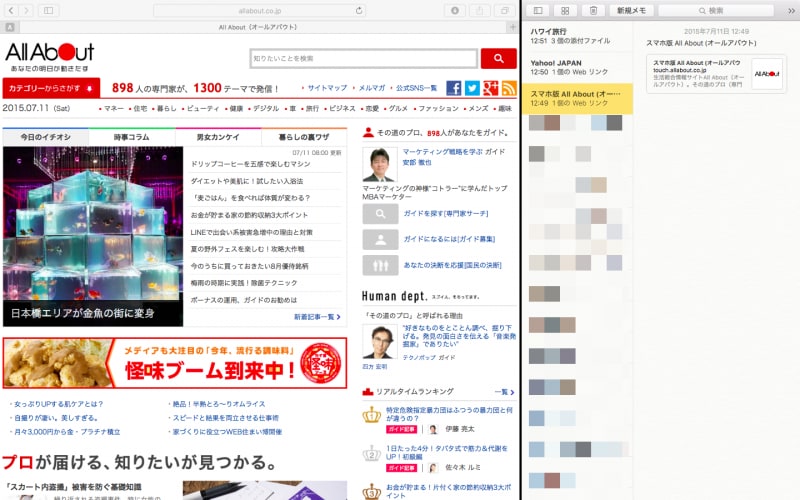Open the touch.allabout.co.jp web link card
This screenshot has width=800, height=500.
tap(715, 74)
